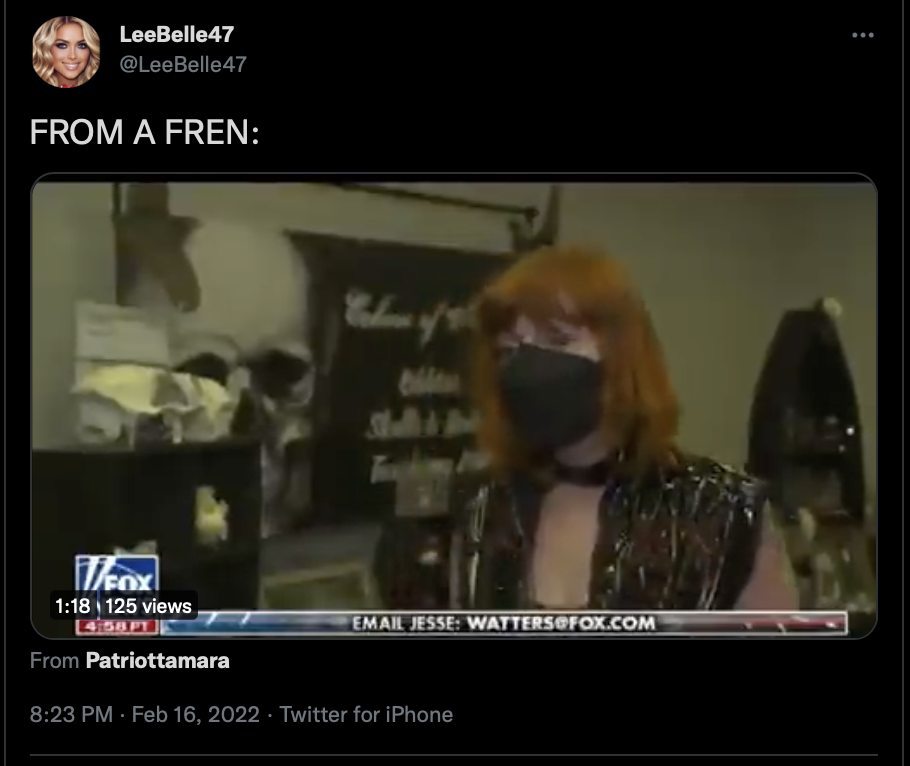910x766 pixels.
Task: Open the three-dot more options menu
Action: coord(862,35)
